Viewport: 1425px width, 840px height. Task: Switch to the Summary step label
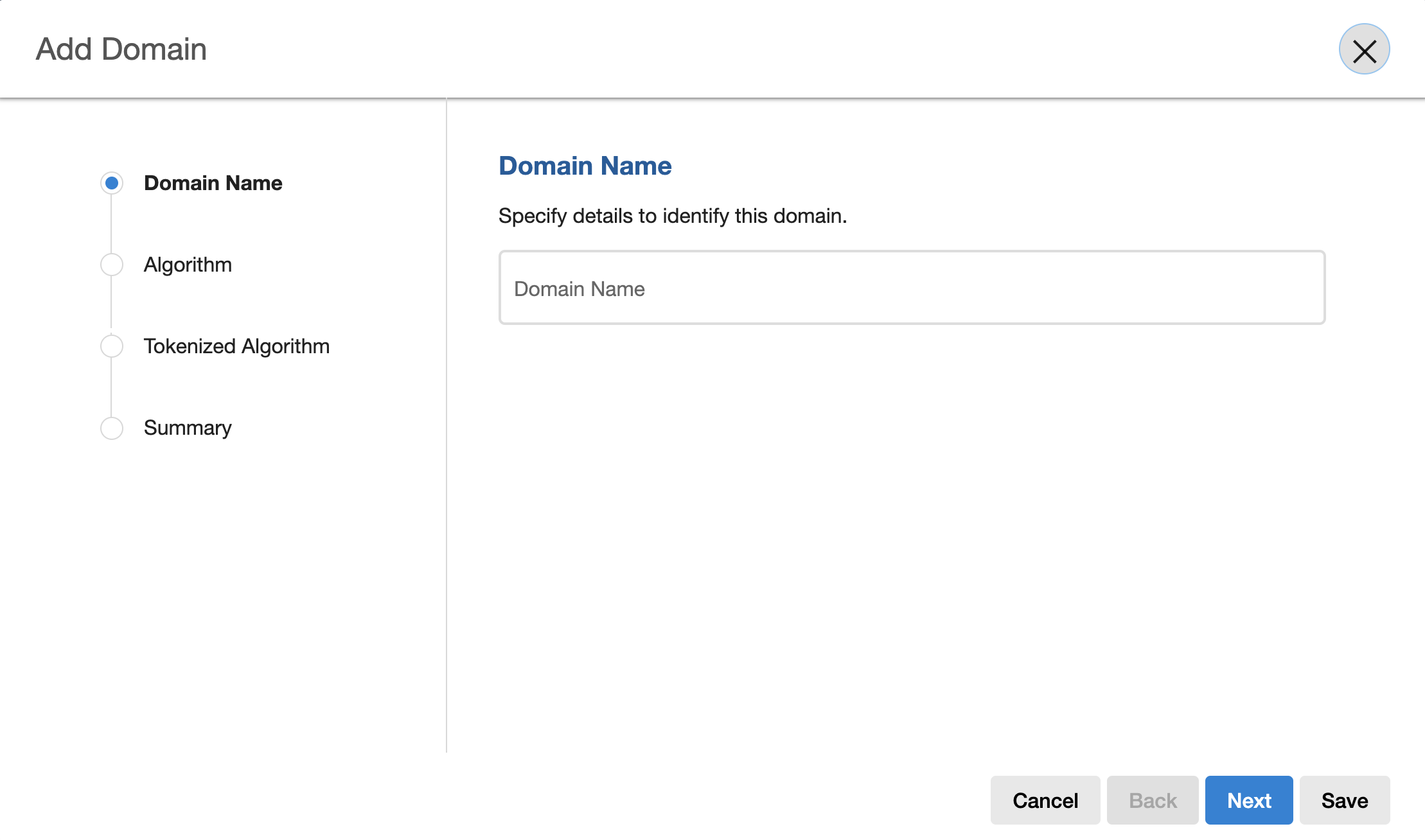[x=188, y=428]
